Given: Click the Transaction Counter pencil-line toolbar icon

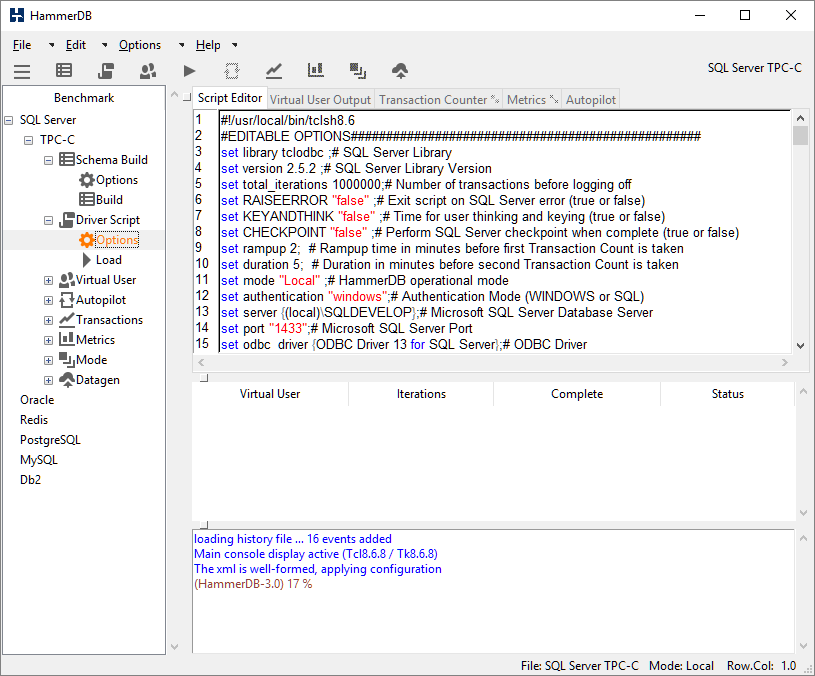Looking at the screenshot, I should pos(274,71).
